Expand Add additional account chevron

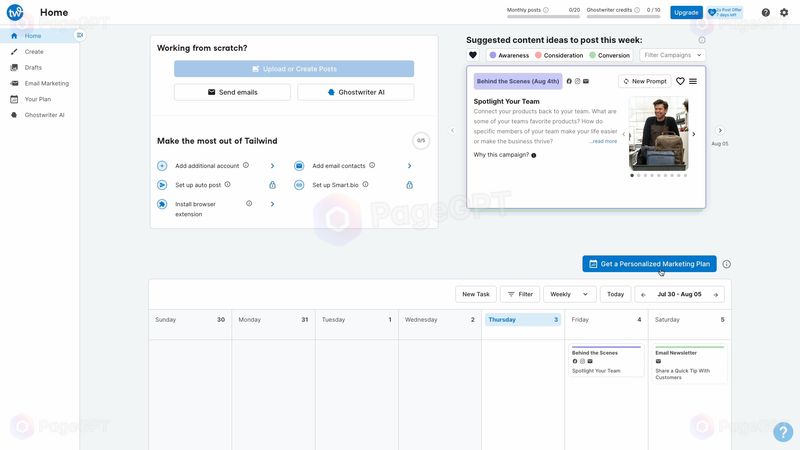[x=272, y=166]
